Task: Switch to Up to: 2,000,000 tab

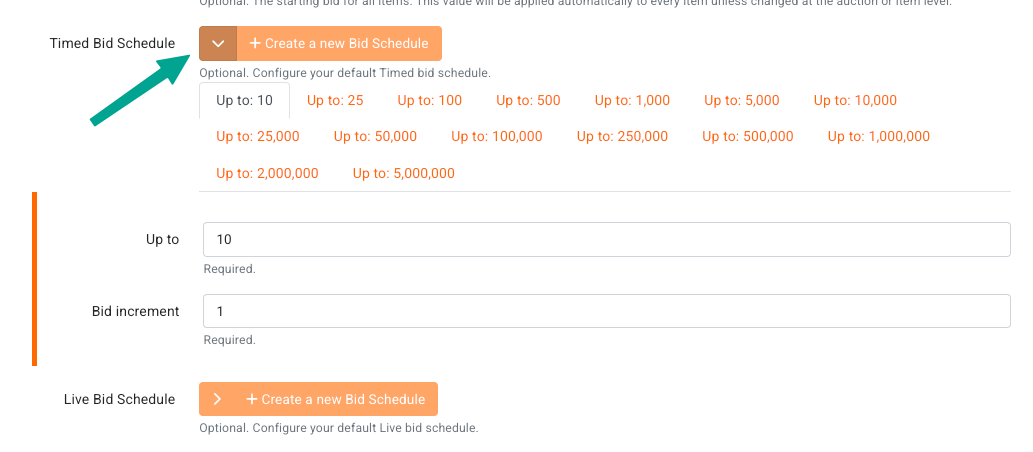Action: click(x=267, y=174)
